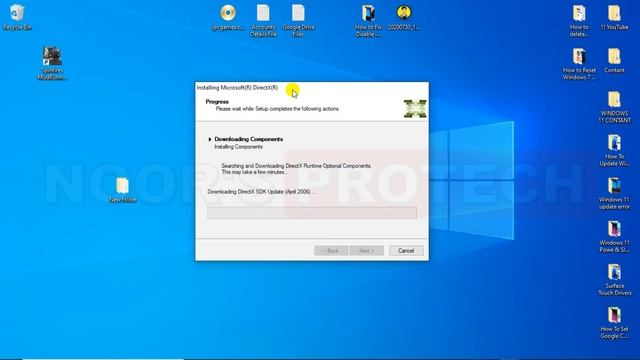This screenshot has height=360, width=640.
Task: Click the Progress heading in installer
Action: 217,102
